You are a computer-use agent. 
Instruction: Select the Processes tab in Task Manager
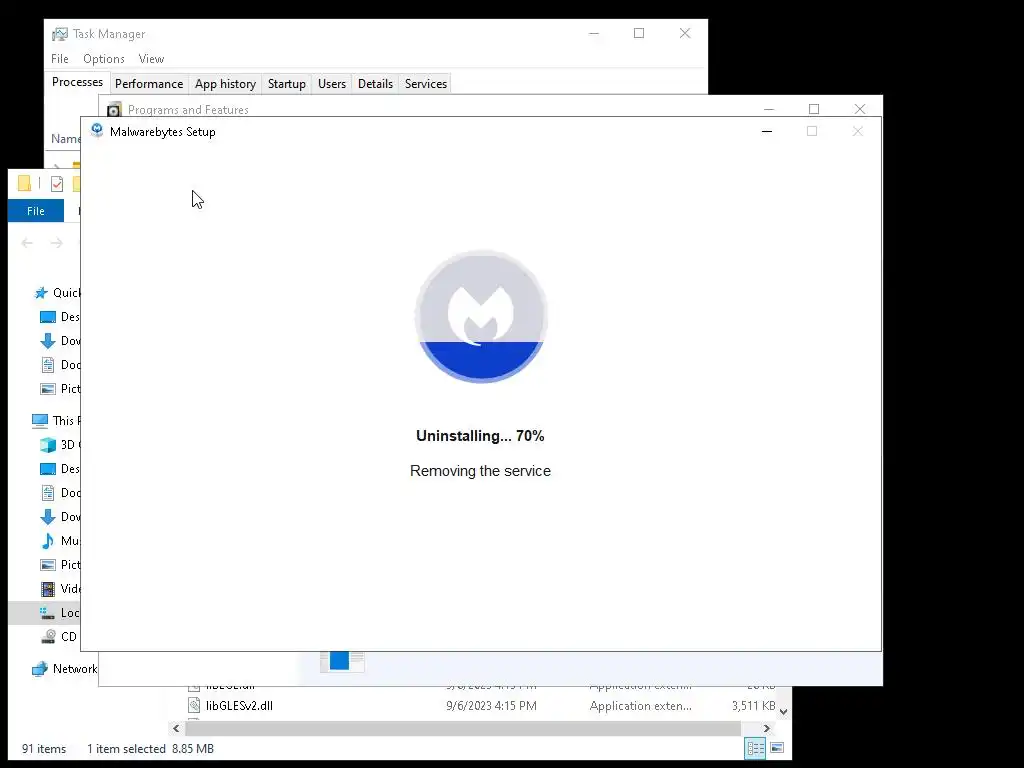77,82
